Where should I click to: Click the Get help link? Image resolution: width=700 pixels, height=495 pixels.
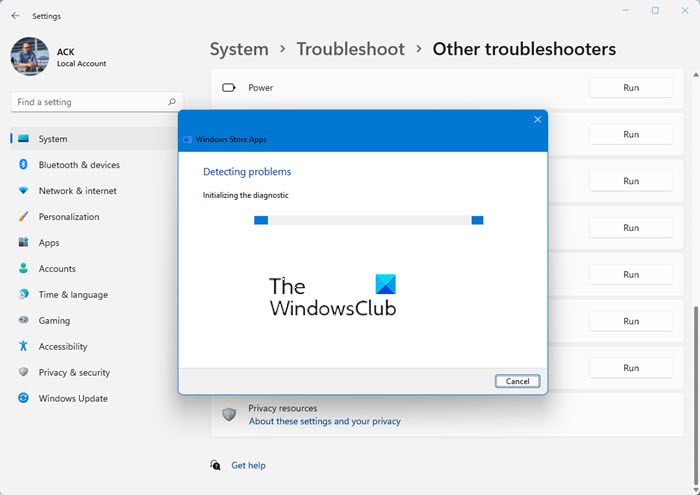[x=248, y=466]
